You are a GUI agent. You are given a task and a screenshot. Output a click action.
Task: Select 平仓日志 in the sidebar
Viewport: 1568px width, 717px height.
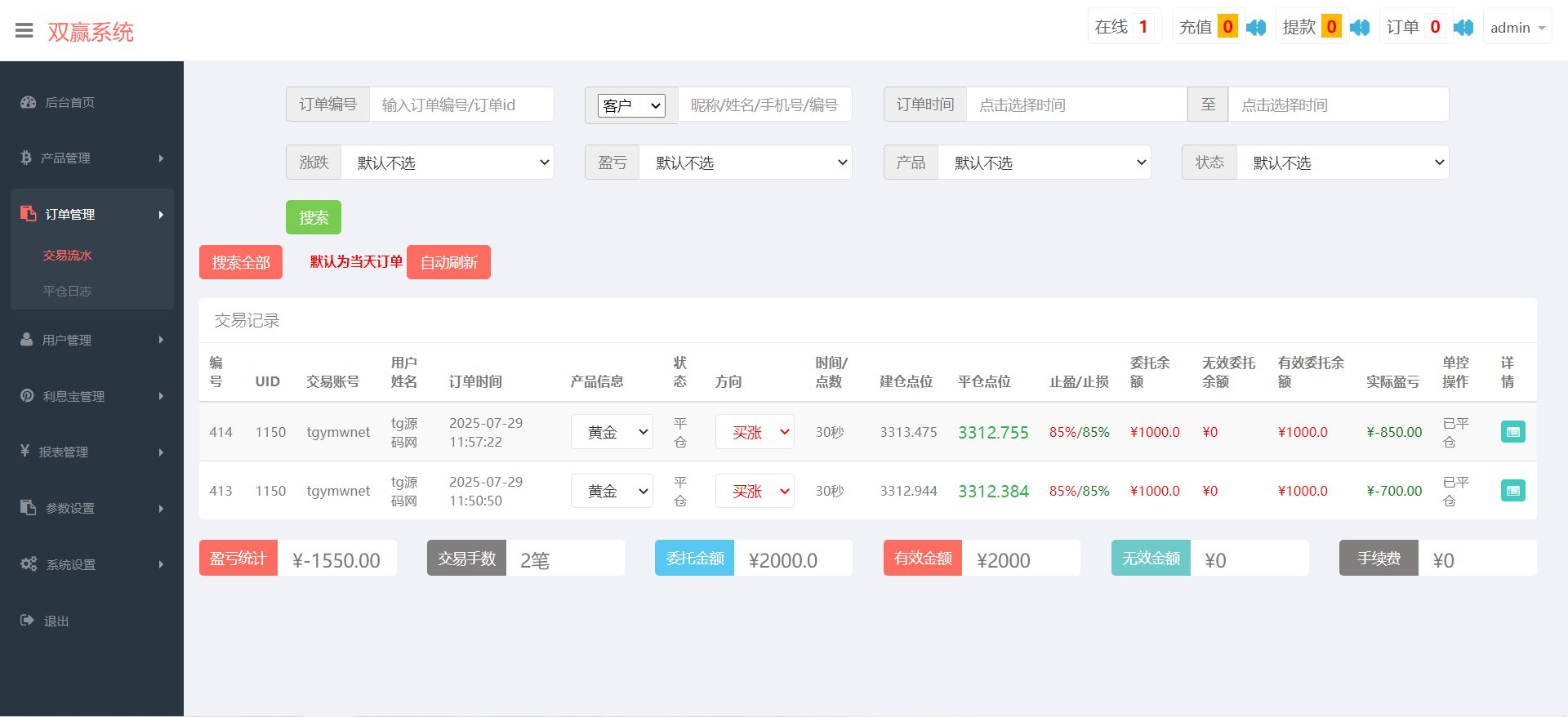[x=67, y=291]
